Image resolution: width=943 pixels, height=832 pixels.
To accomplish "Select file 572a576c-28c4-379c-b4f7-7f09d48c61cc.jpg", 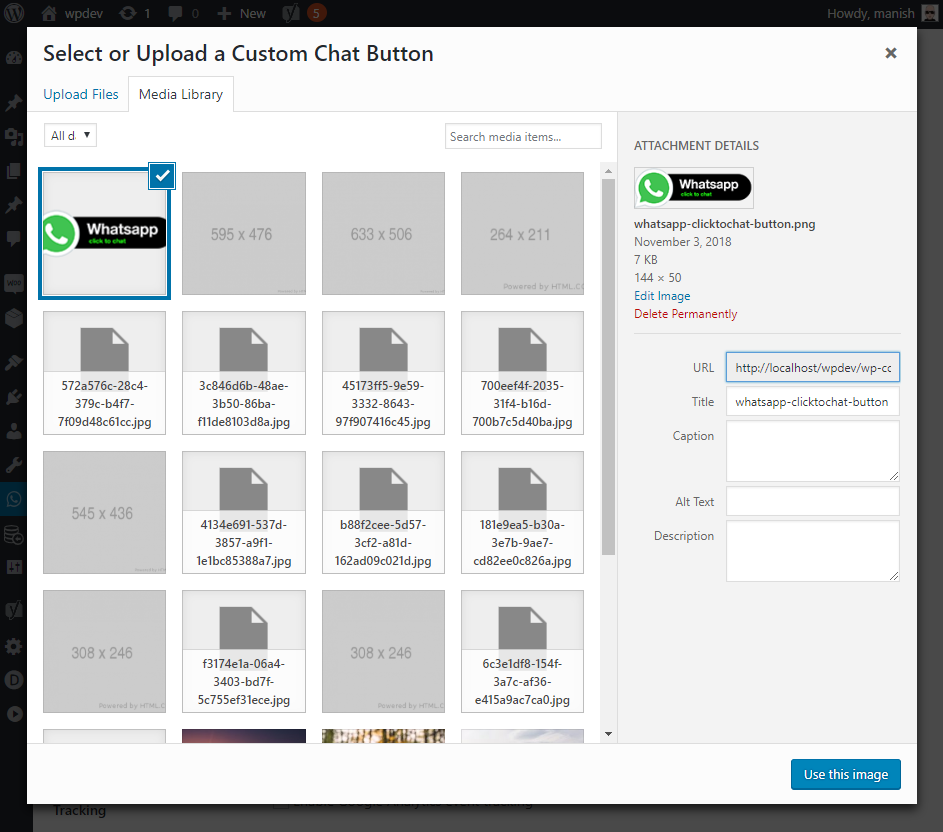I will click(x=105, y=373).
